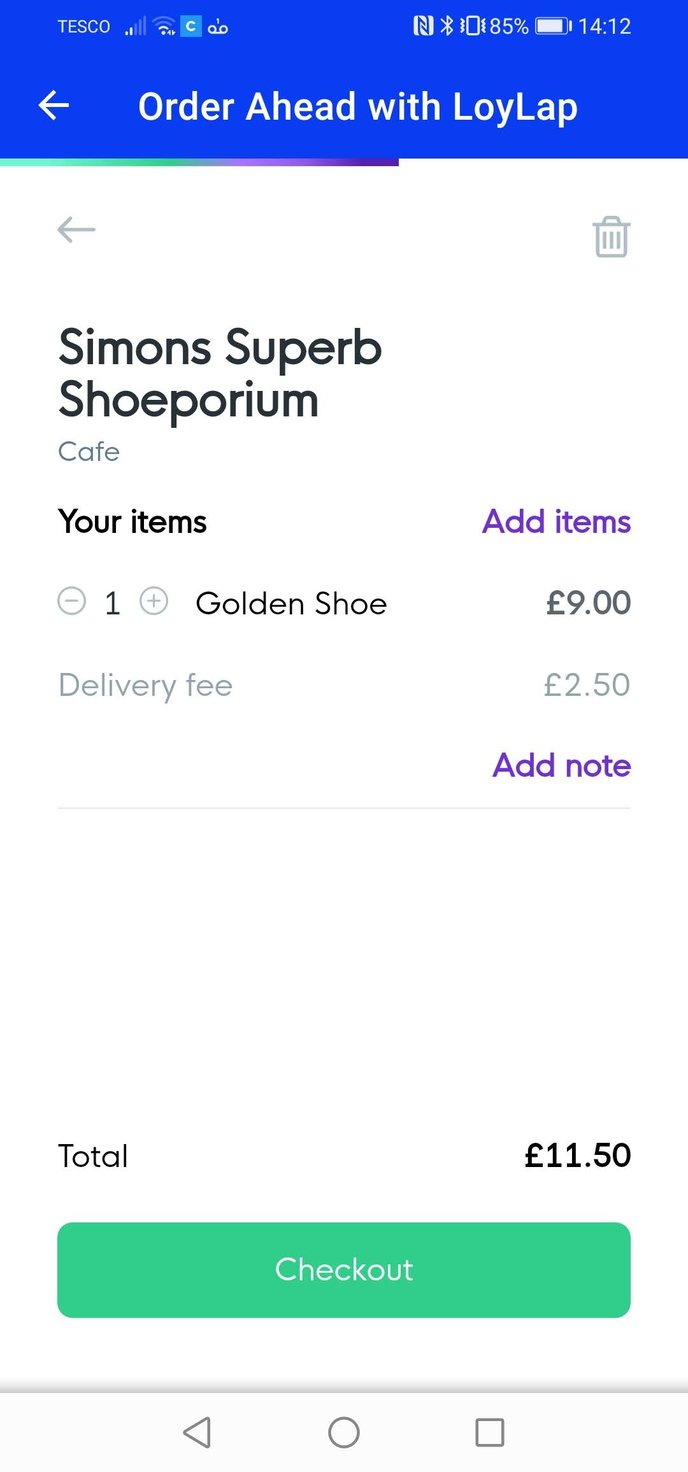
Task: Tap Add note link
Action: pyautogui.click(x=561, y=765)
